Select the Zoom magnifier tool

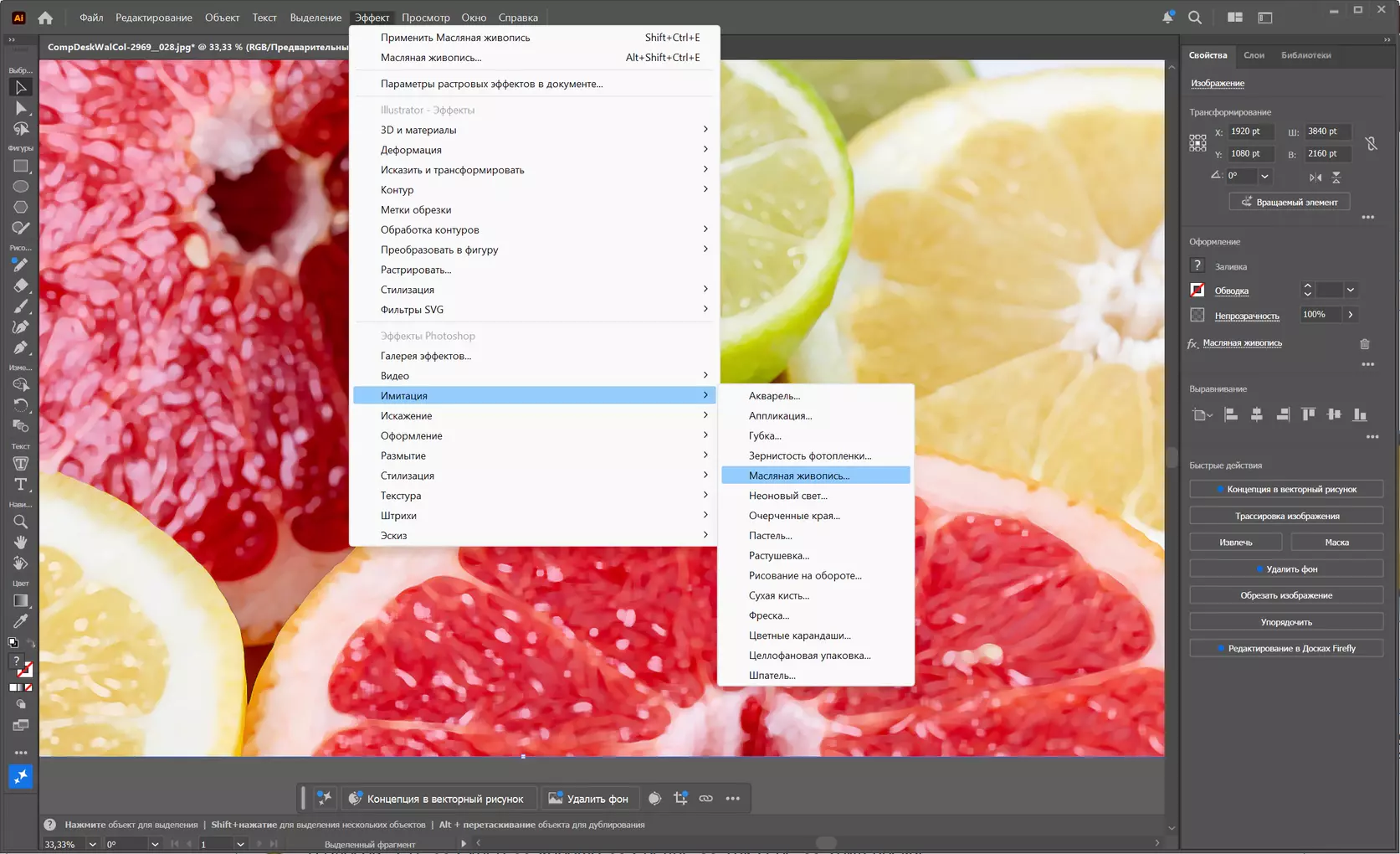click(x=20, y=522)
